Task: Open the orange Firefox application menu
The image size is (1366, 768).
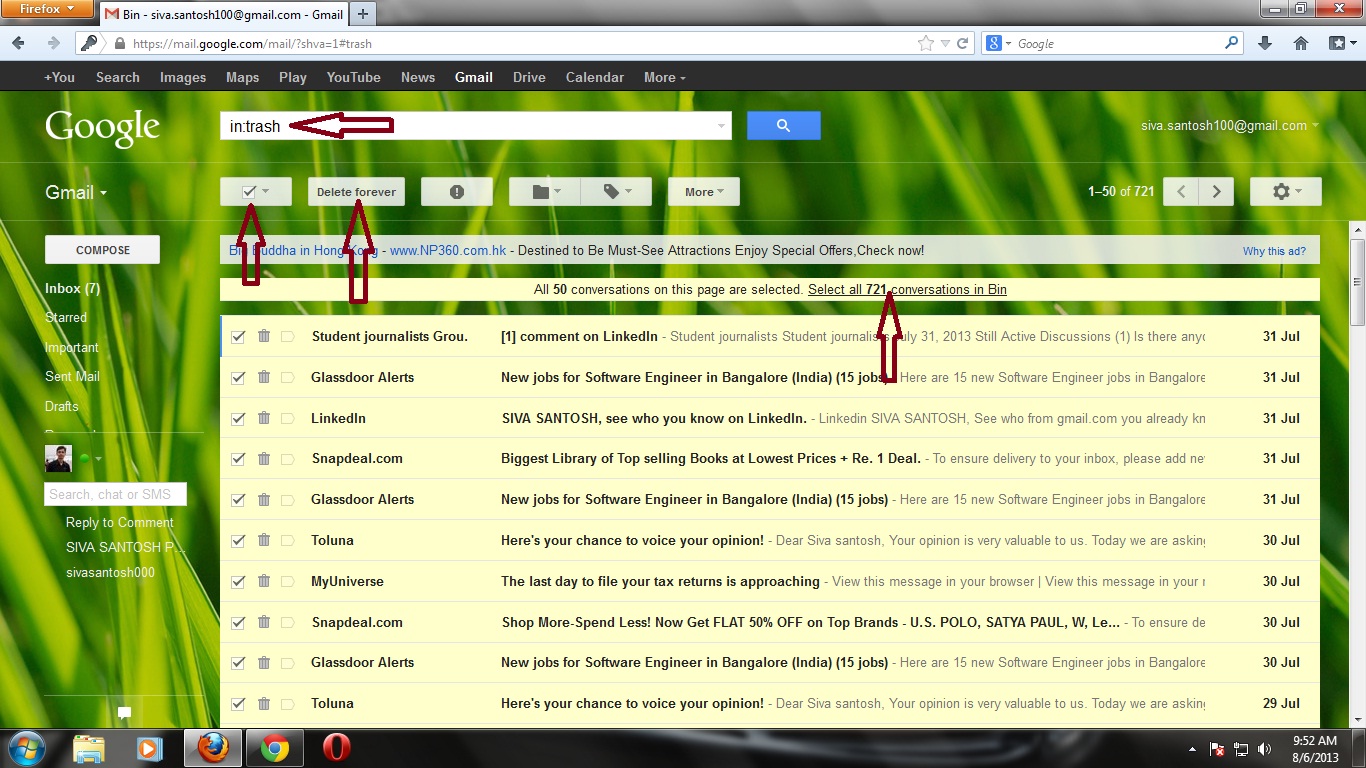Action: pyautogui.click(x=46, y=9)
